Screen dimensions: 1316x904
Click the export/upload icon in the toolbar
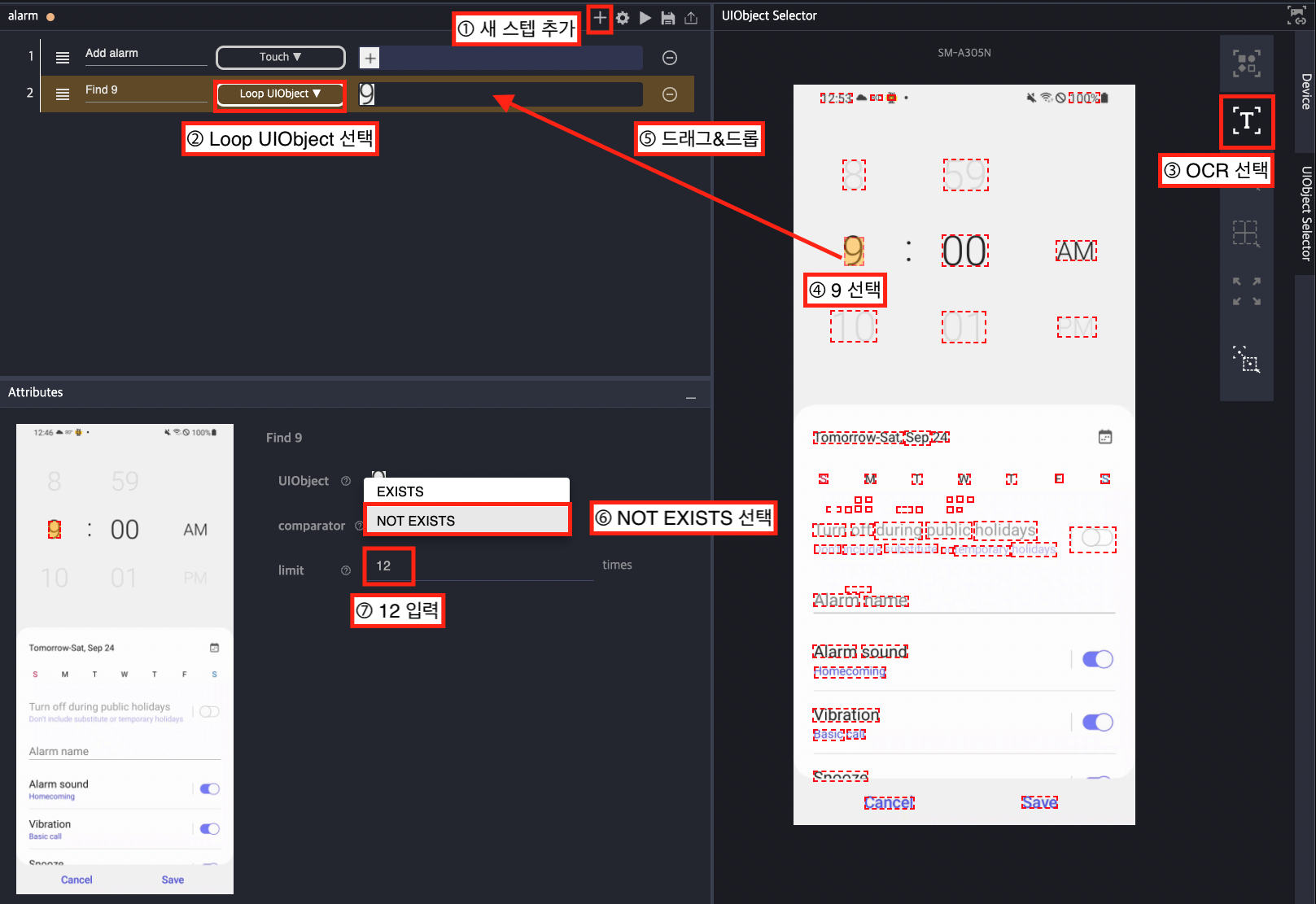tap(691, 18)
